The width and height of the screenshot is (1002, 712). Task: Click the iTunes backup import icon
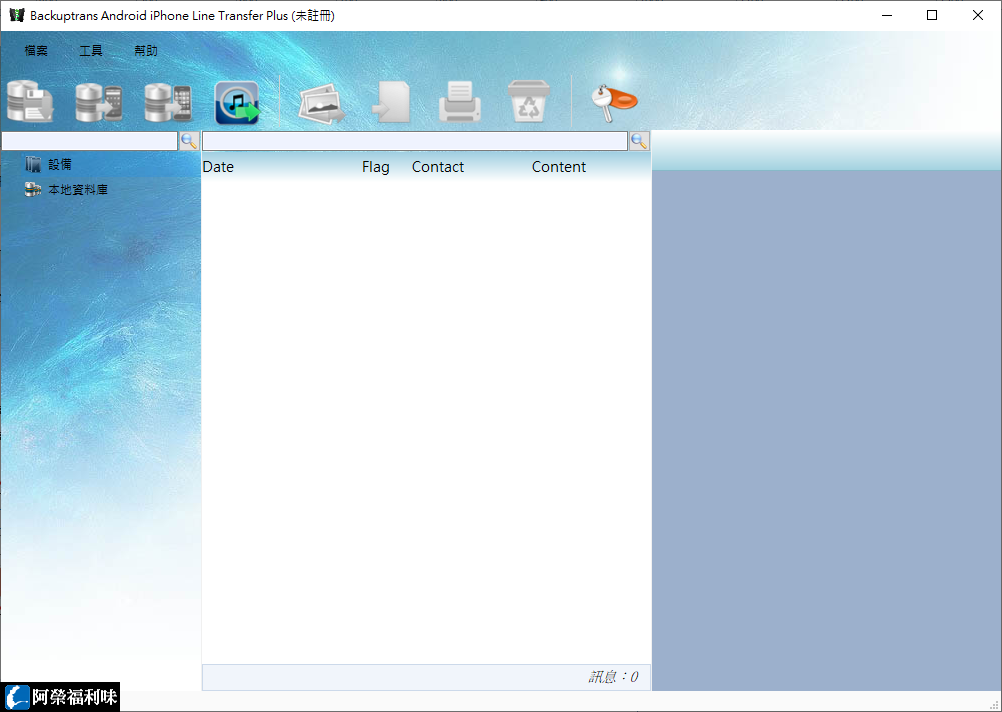(x=237, y=102)
